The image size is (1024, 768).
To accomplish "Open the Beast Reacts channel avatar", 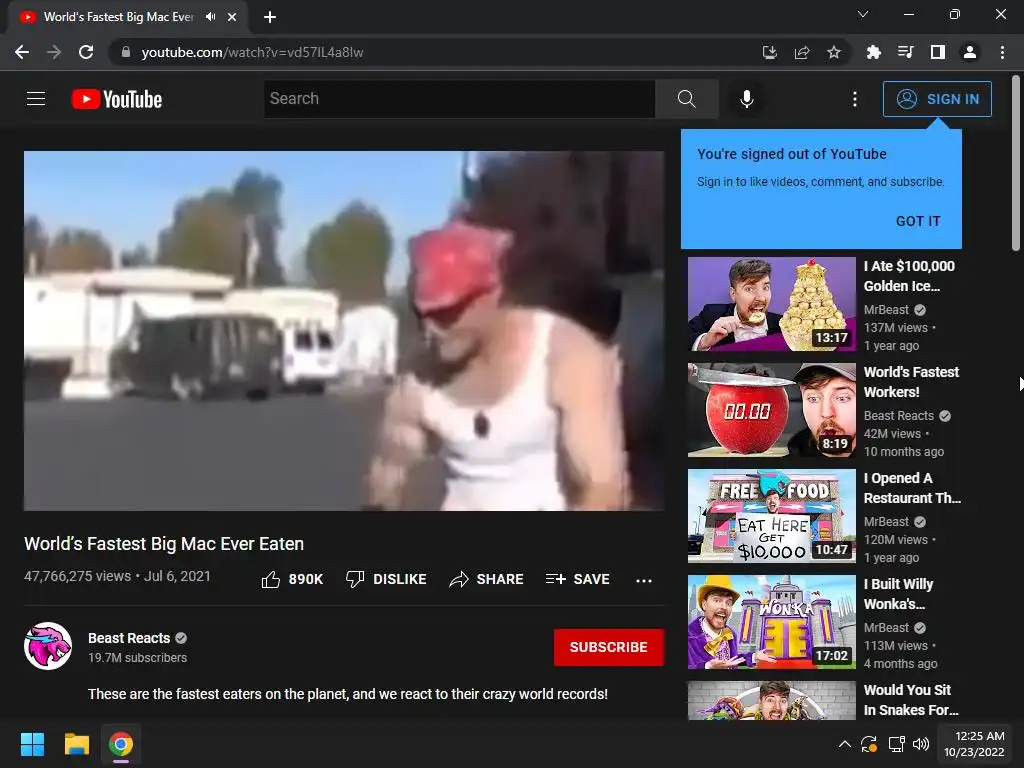I will click(48, 646).
